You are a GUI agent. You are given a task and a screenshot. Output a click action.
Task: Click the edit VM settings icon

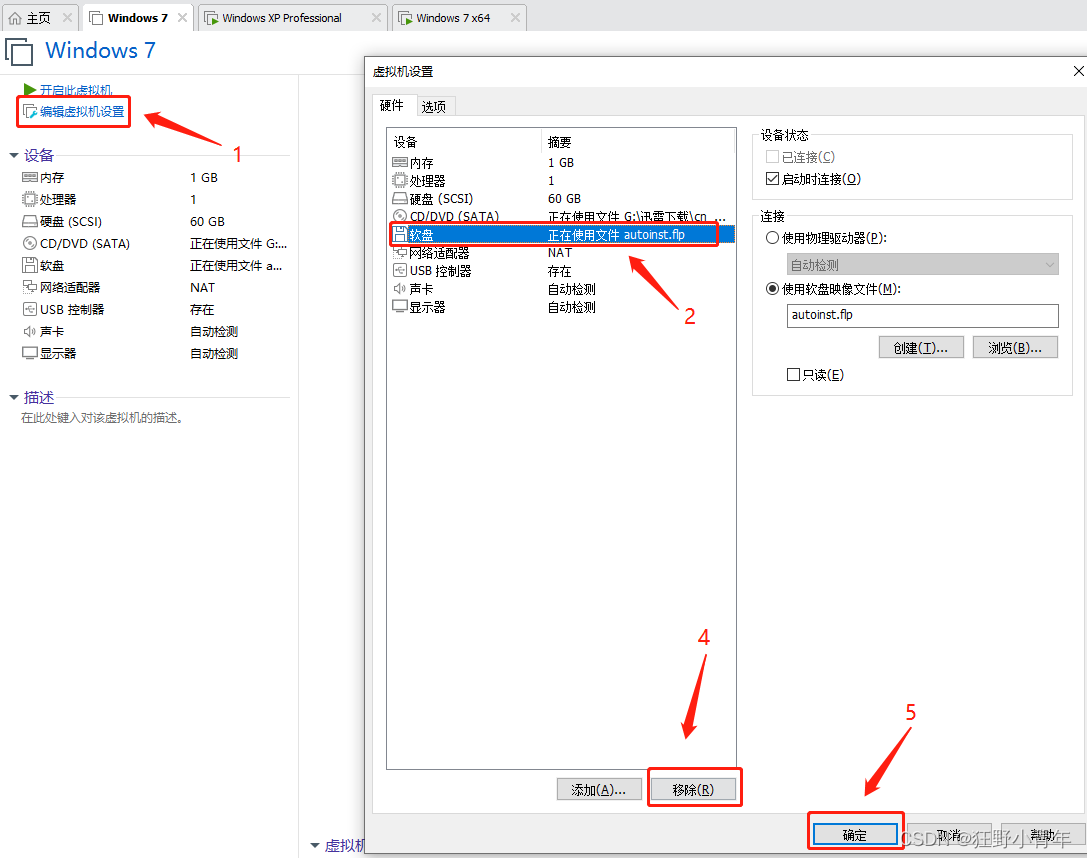coord(30,112)
